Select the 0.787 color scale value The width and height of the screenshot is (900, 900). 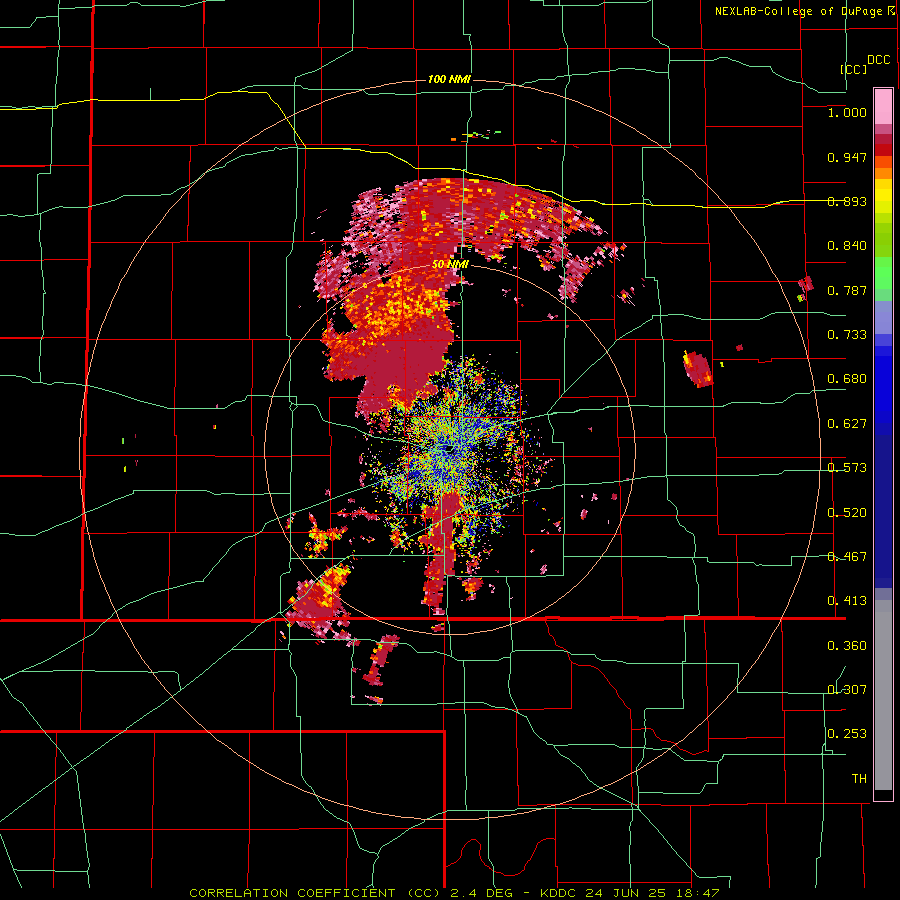pyautogui.click(x=847, y=290)
